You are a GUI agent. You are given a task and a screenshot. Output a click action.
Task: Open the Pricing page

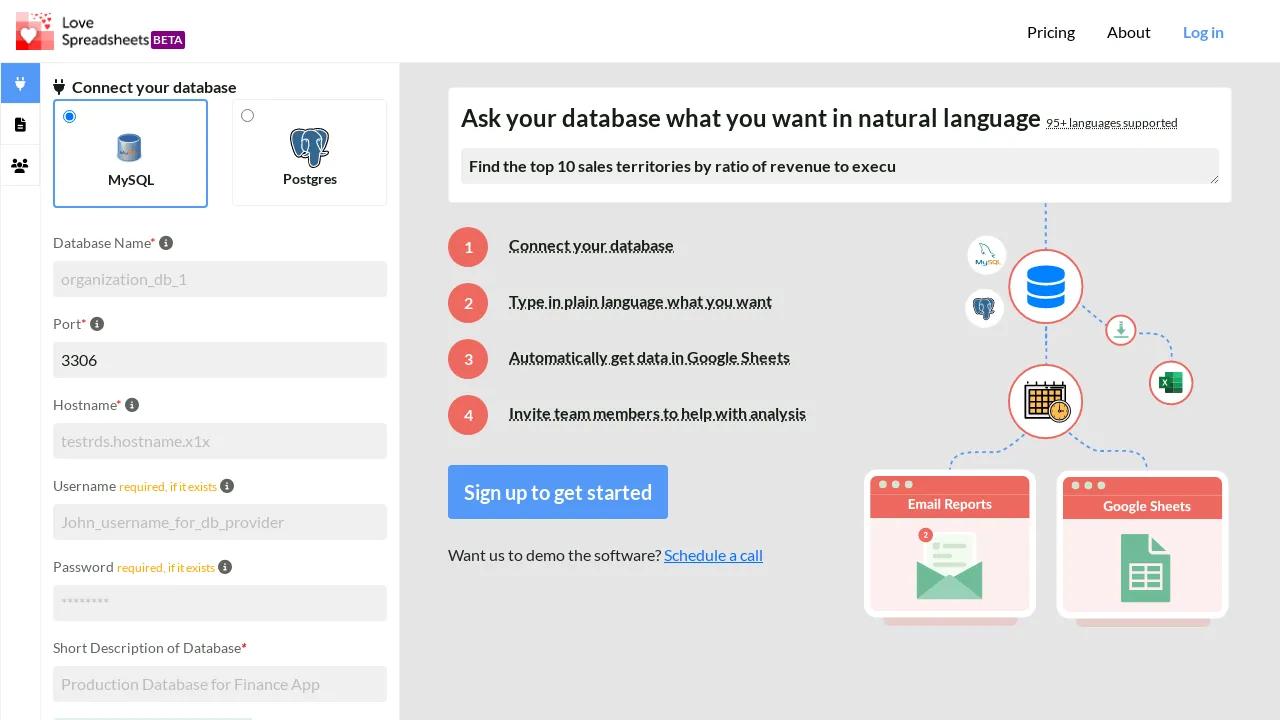point(1051,32)
